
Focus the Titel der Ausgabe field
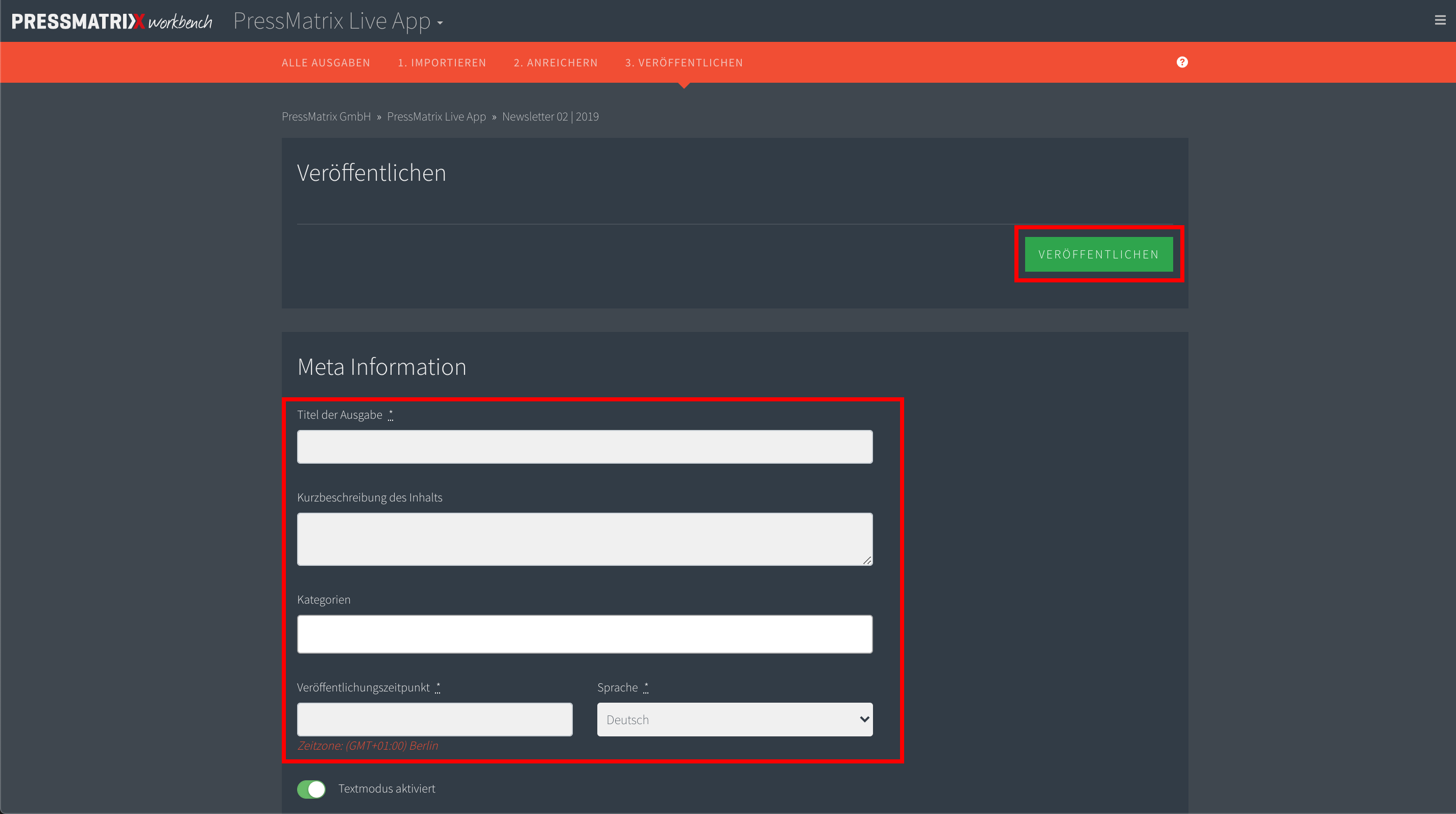click(585, 447)
